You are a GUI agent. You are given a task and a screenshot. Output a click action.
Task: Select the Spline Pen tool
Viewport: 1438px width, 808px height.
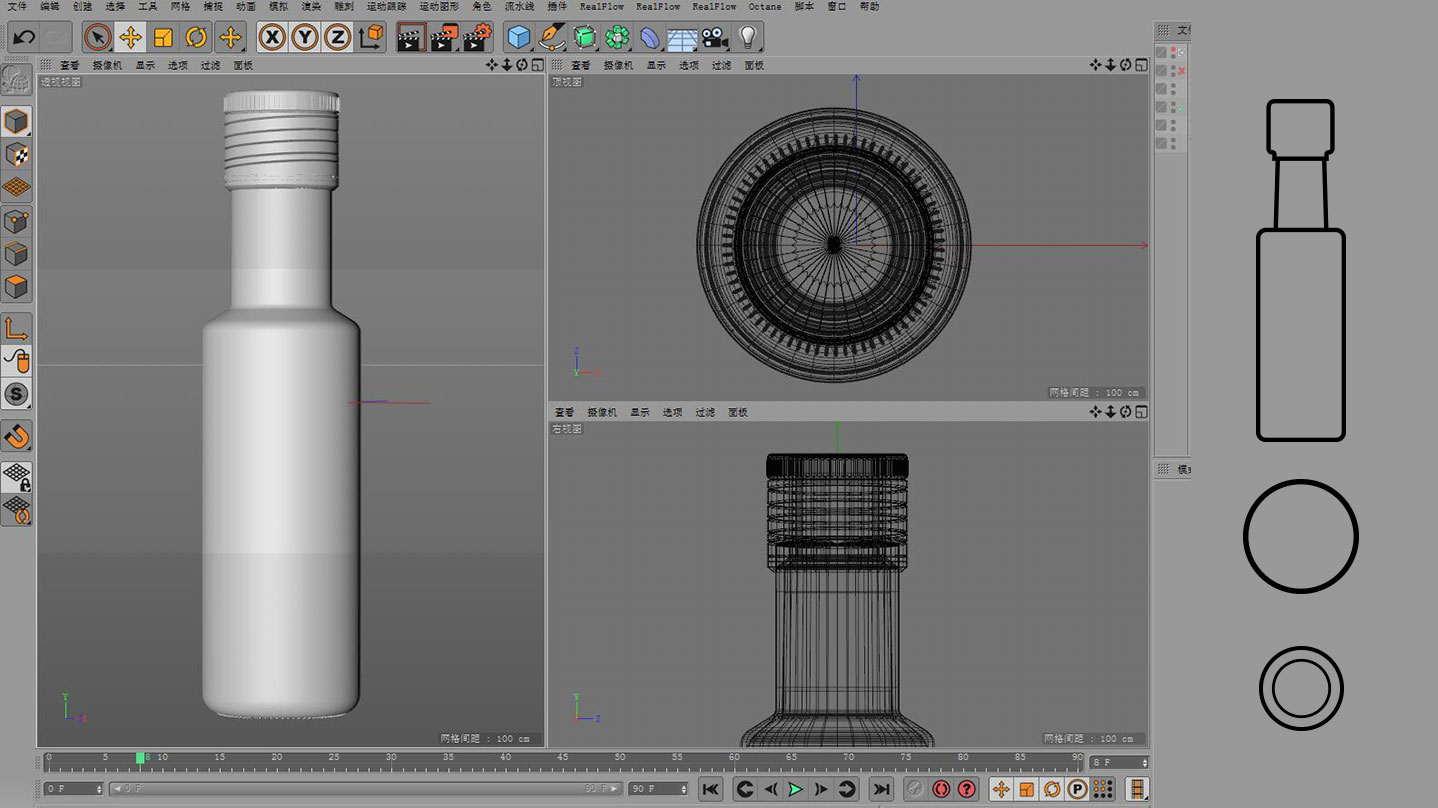pyautogui.click(x=551, y=38)
